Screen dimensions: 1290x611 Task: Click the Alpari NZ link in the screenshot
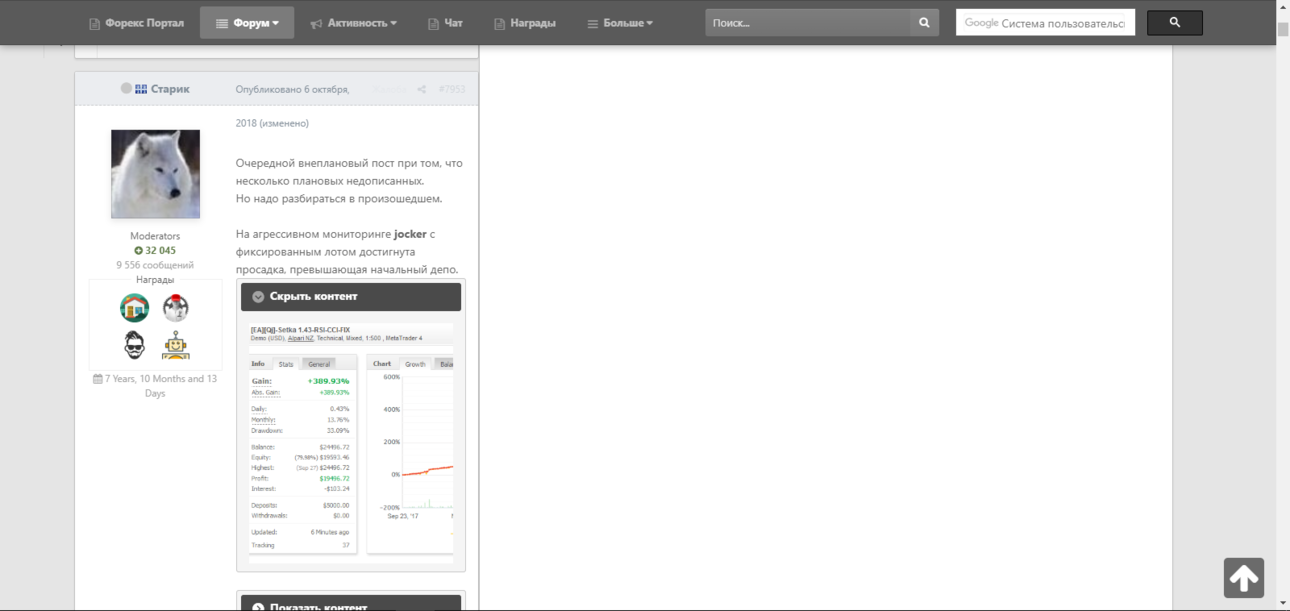click(x=302, y=338)
